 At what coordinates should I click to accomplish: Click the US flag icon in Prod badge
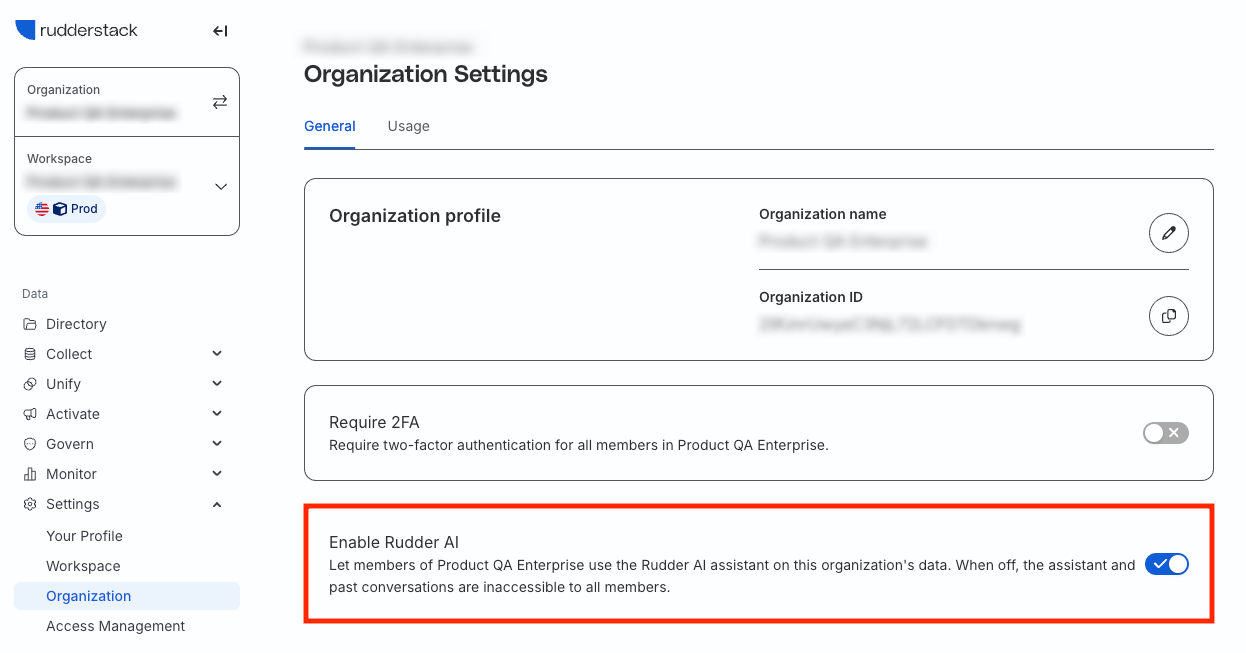pyautogui.click(x=42, y=209)
